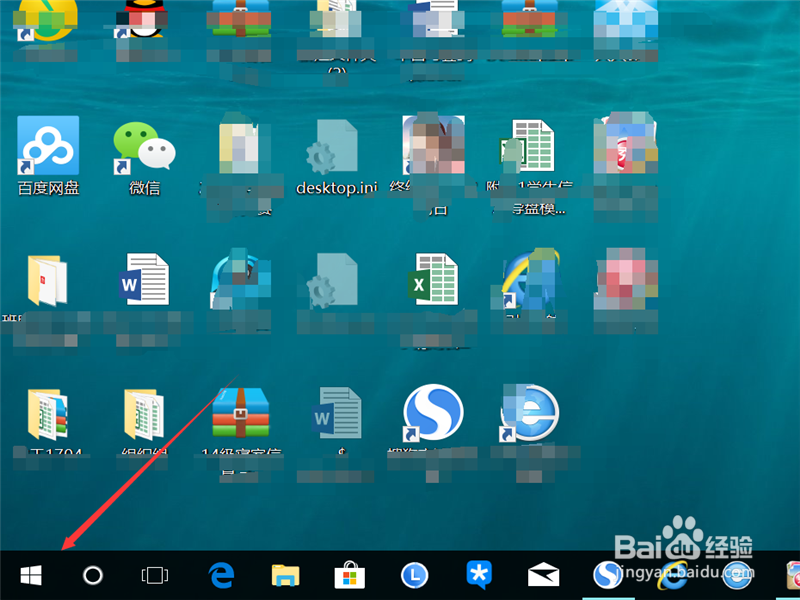This screenshot has height=600, width=800.
Task: Select the folder containing a red document
Action: pyautogui.click(x=47, y=280)
